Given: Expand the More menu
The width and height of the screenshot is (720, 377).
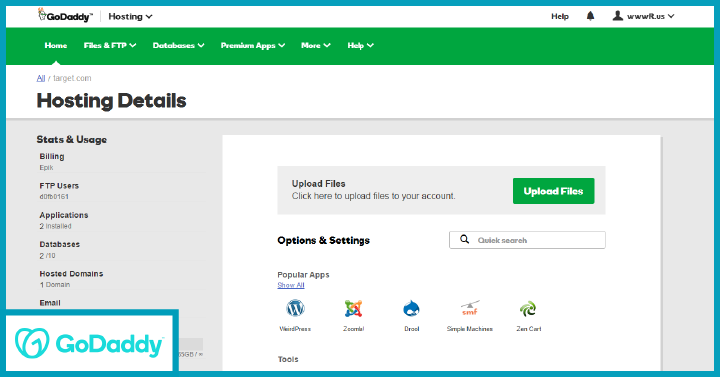Looking at the screenshot, I should tap(316, 45).
